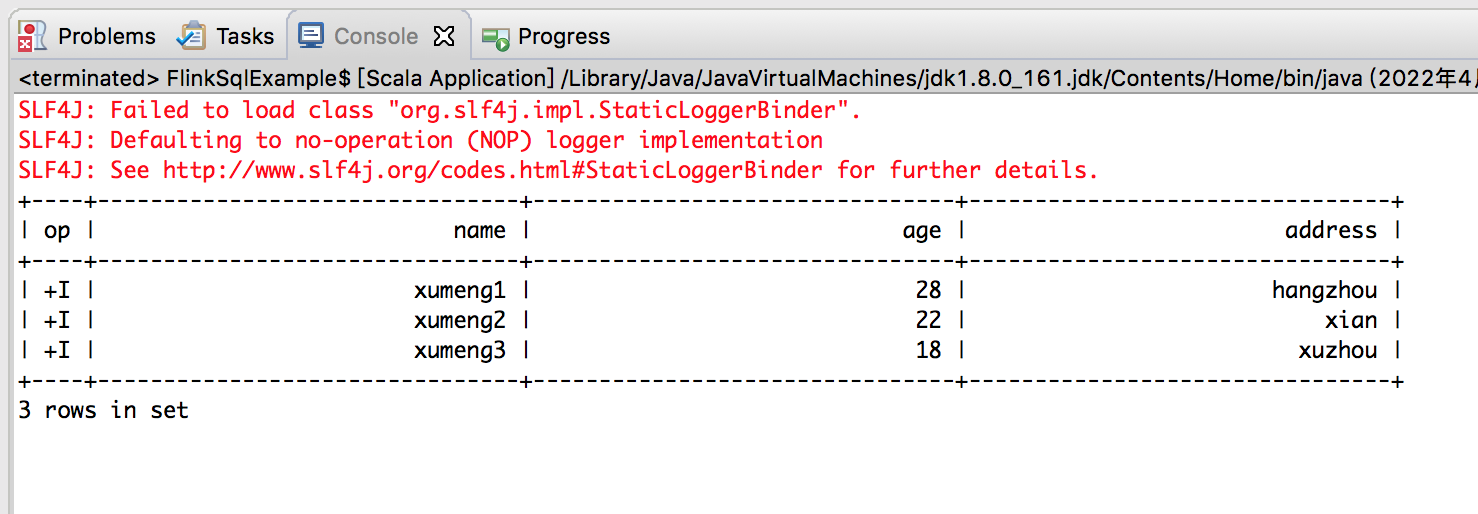Click the xuzhou address value
Viewport: 1478px width, 514px height.
pyautogui.click(x=1338, y=351)
